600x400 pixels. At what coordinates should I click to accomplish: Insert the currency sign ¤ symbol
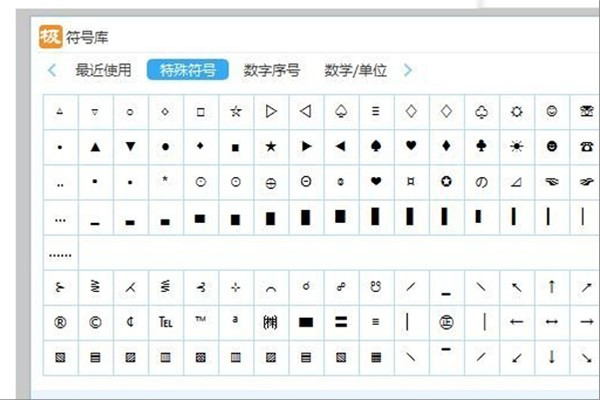point(411,182)
